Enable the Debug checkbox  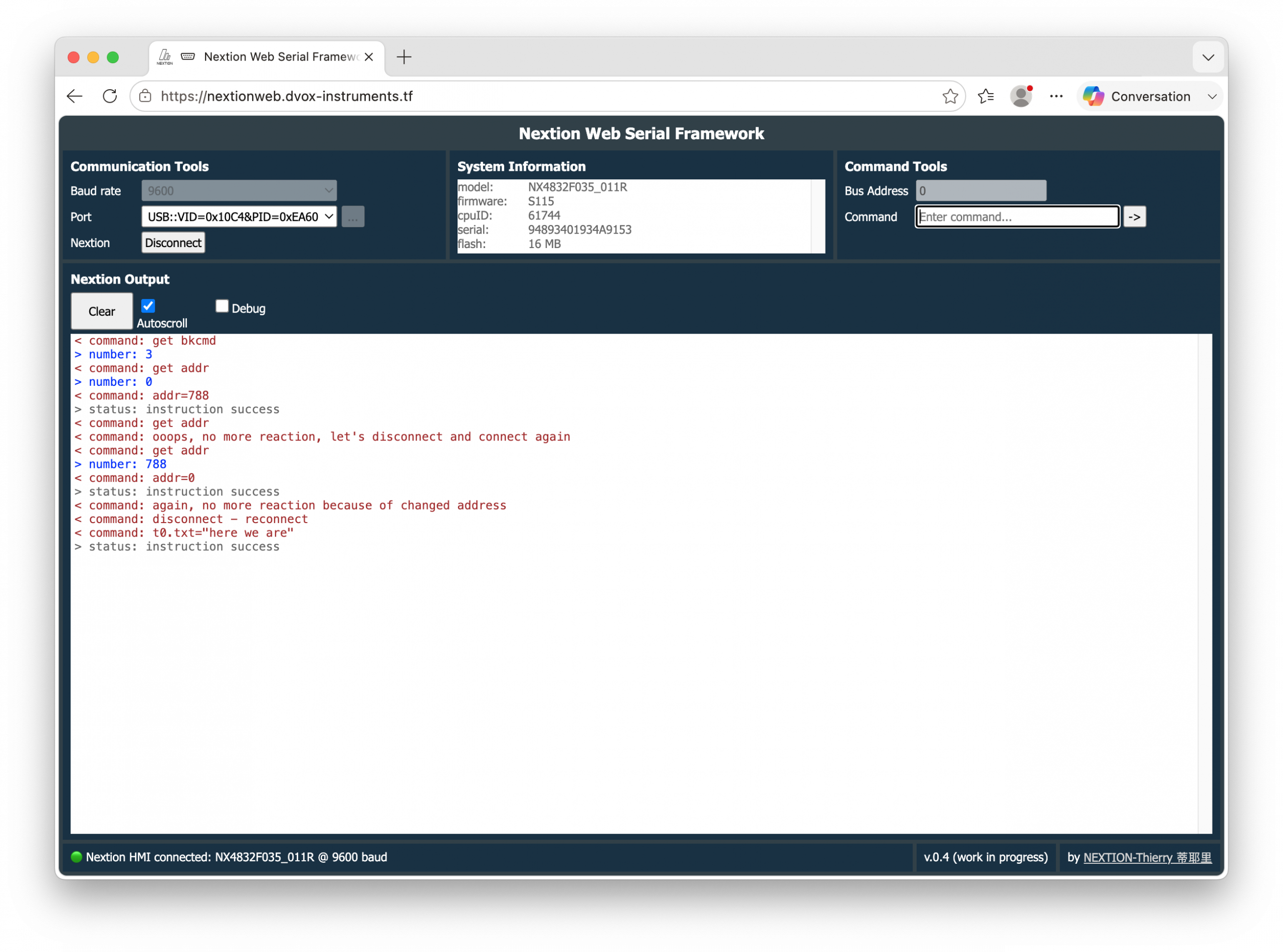222,306
